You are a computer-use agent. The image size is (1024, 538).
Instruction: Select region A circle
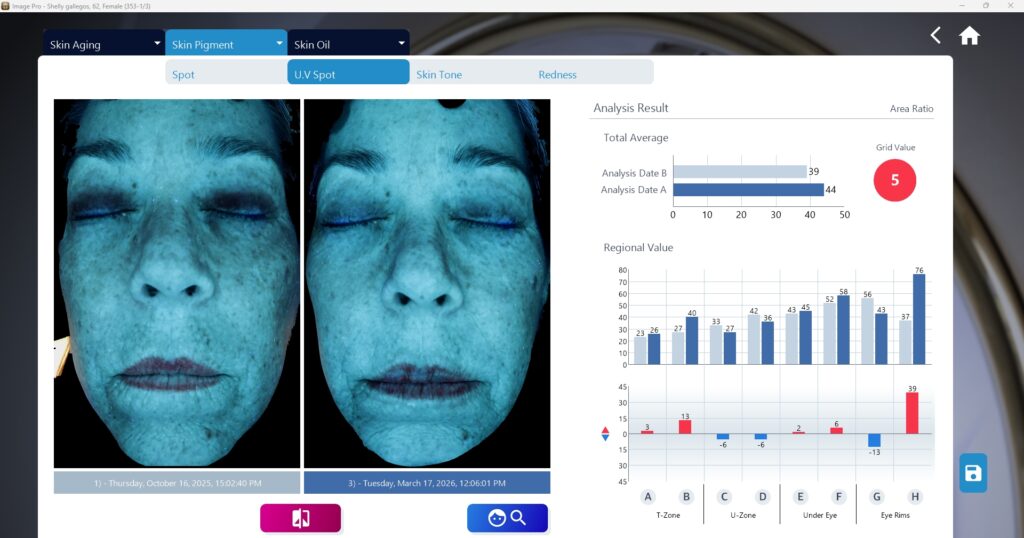point(648,497)
